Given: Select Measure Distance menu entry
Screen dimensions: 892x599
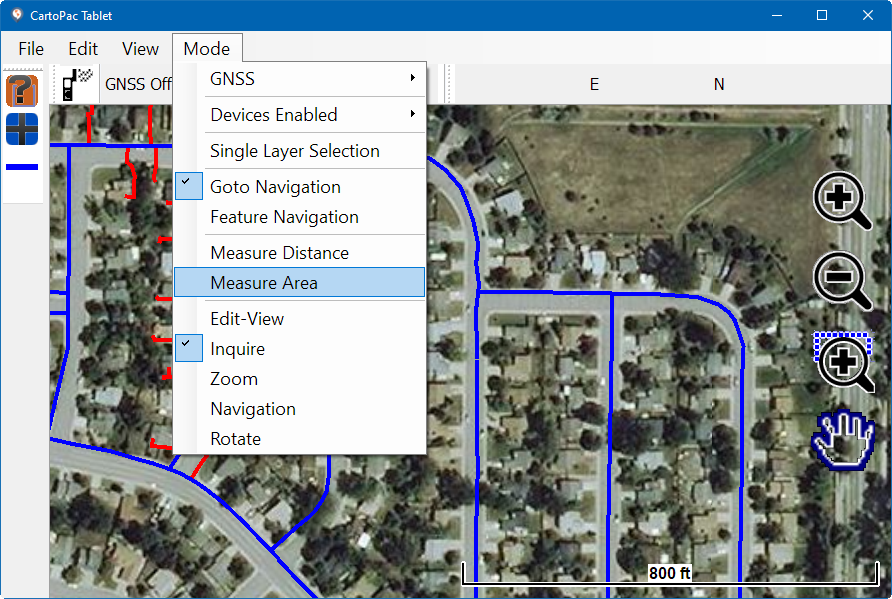Looking at the screenshot, I should [279, 253].
